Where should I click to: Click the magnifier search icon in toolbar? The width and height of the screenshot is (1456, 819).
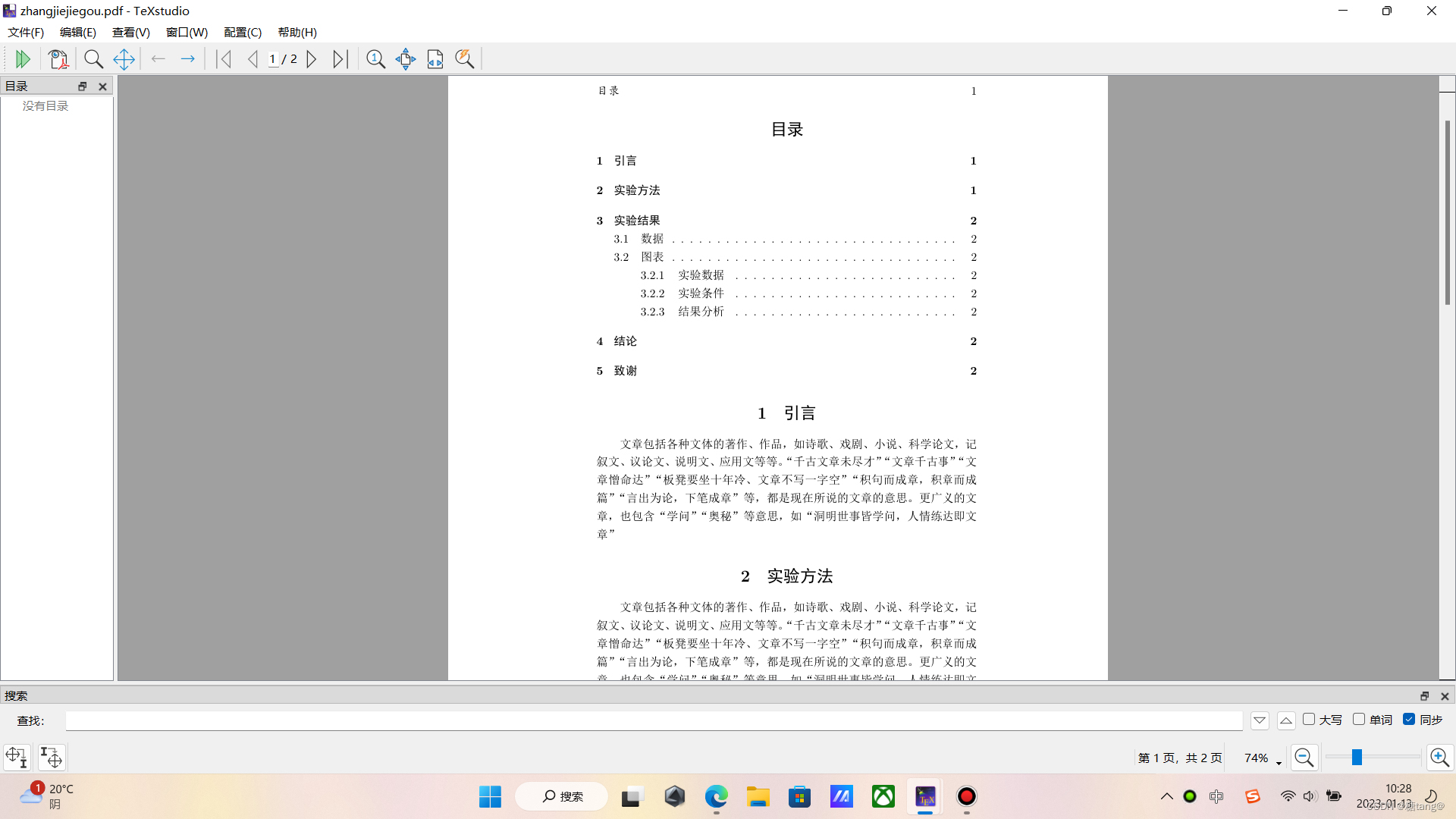click(93, 58)
